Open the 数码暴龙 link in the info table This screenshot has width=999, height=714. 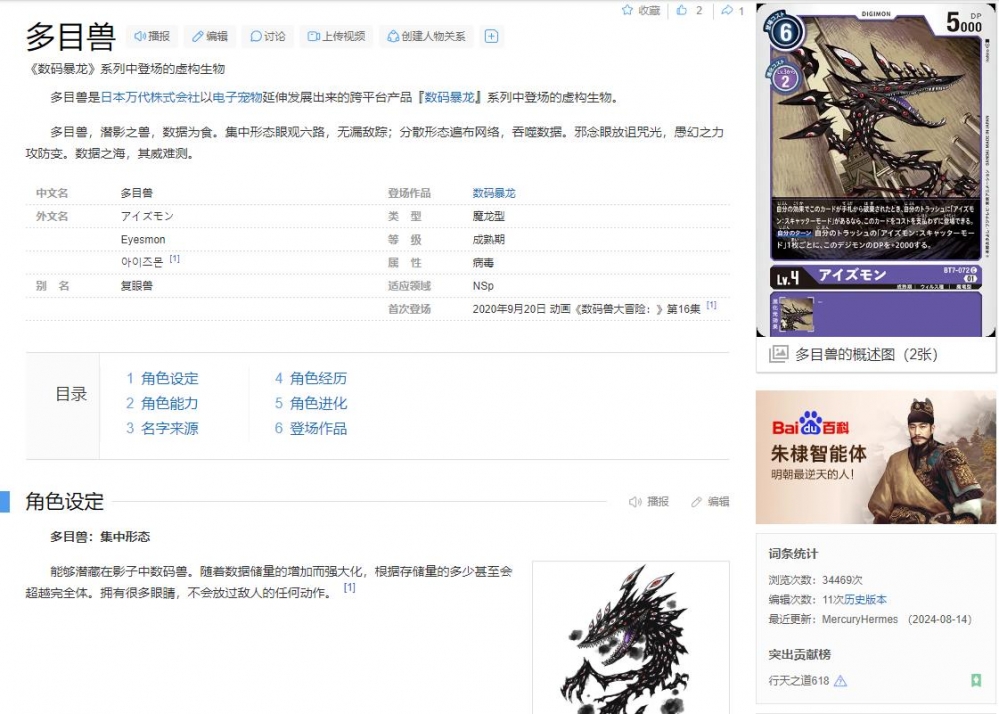click(x=496, y=193)
